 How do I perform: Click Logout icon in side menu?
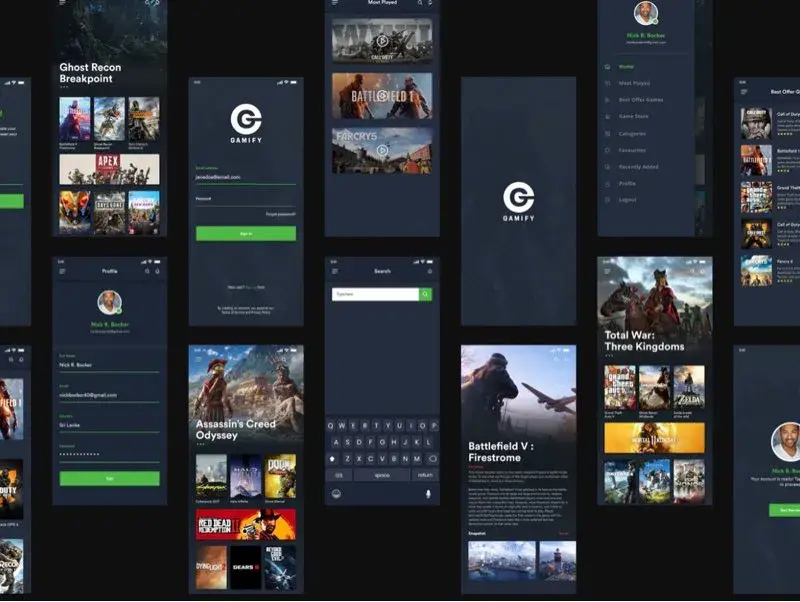tap(607, 200)
